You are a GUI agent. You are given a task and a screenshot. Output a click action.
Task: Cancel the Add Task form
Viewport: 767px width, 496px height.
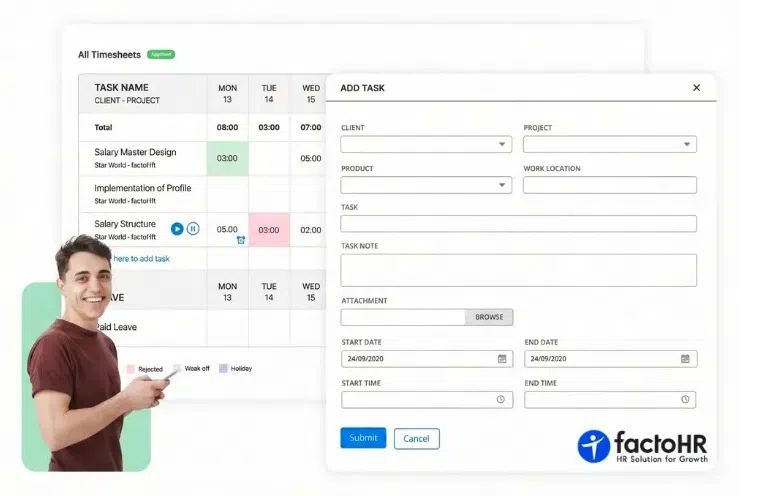[416, 438]
